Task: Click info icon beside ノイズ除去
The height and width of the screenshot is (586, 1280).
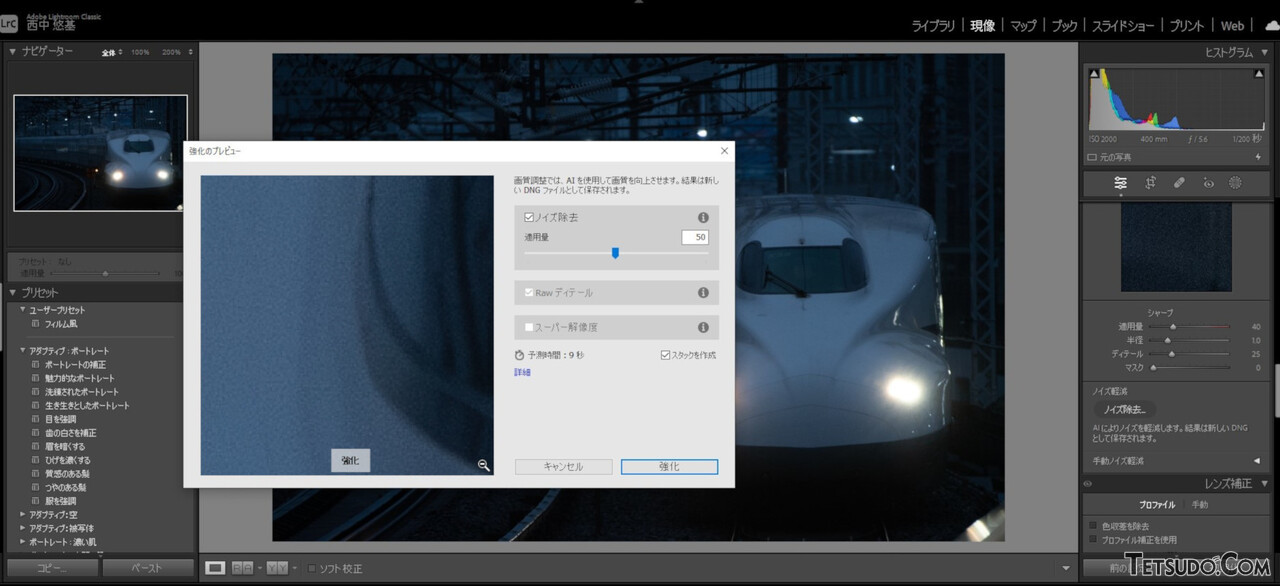Action: click(x=703, y=217)
